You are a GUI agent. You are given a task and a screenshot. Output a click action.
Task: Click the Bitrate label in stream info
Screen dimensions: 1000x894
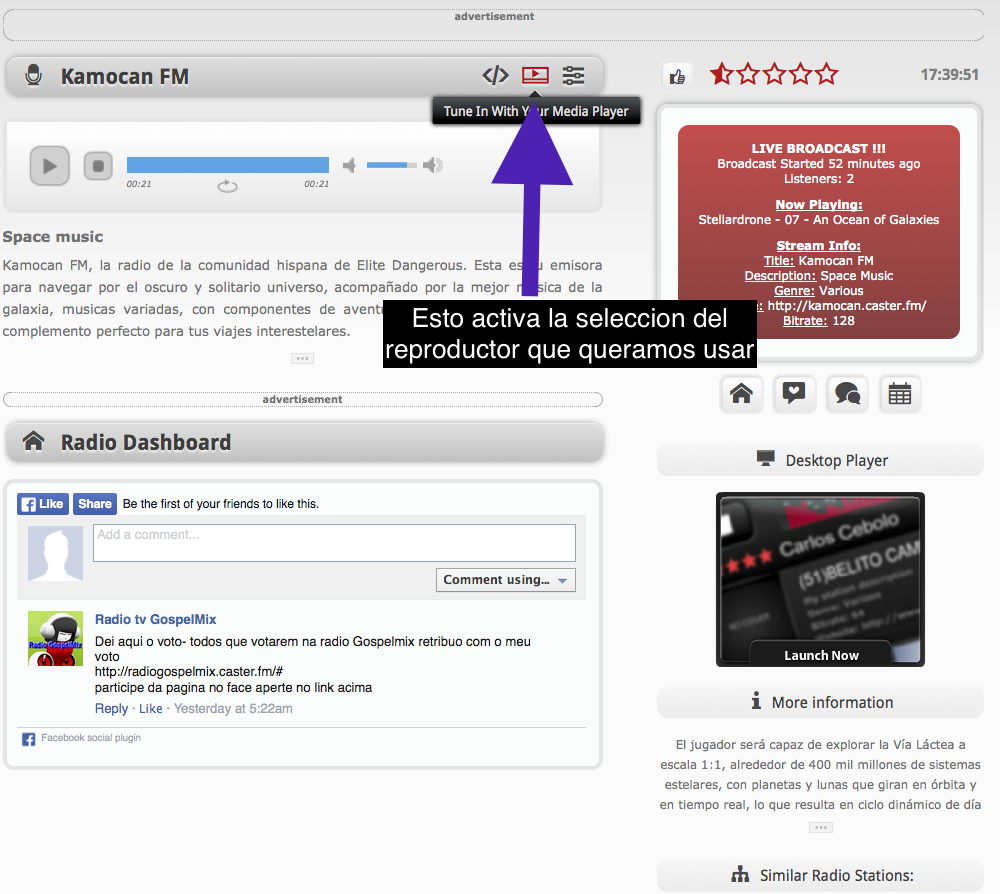tap(805, 321)
